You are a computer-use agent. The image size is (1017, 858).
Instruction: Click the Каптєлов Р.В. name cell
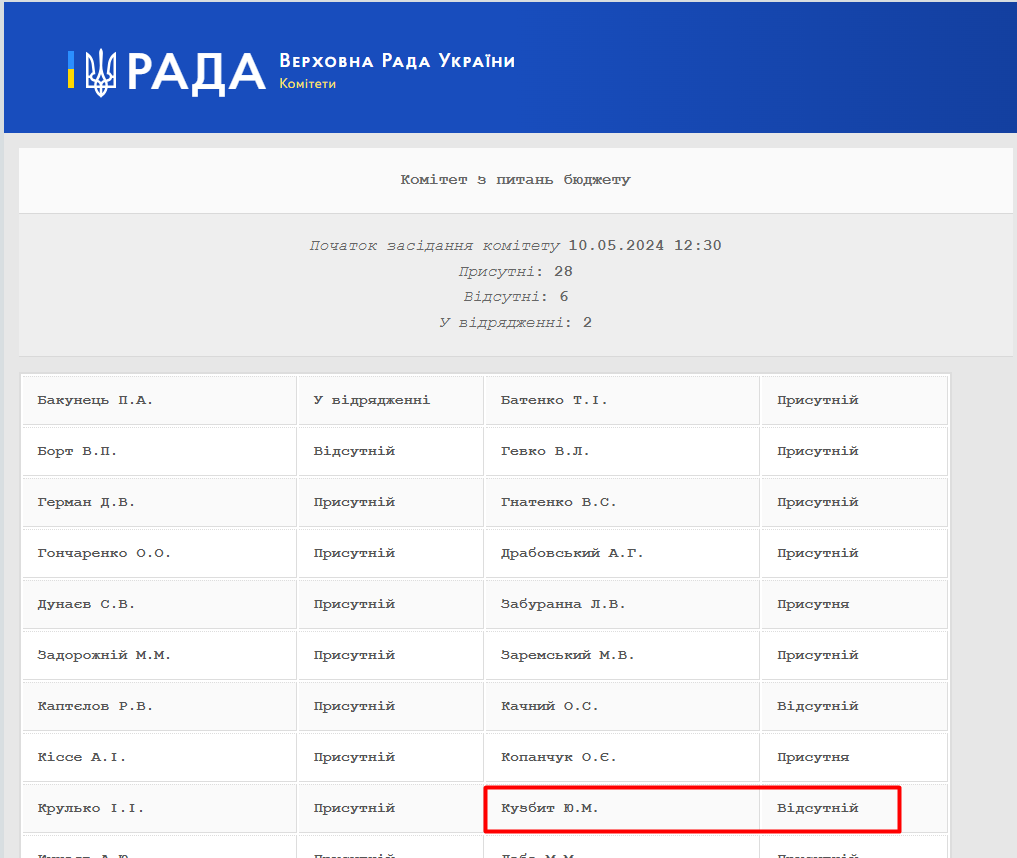(x=160, y=706)
